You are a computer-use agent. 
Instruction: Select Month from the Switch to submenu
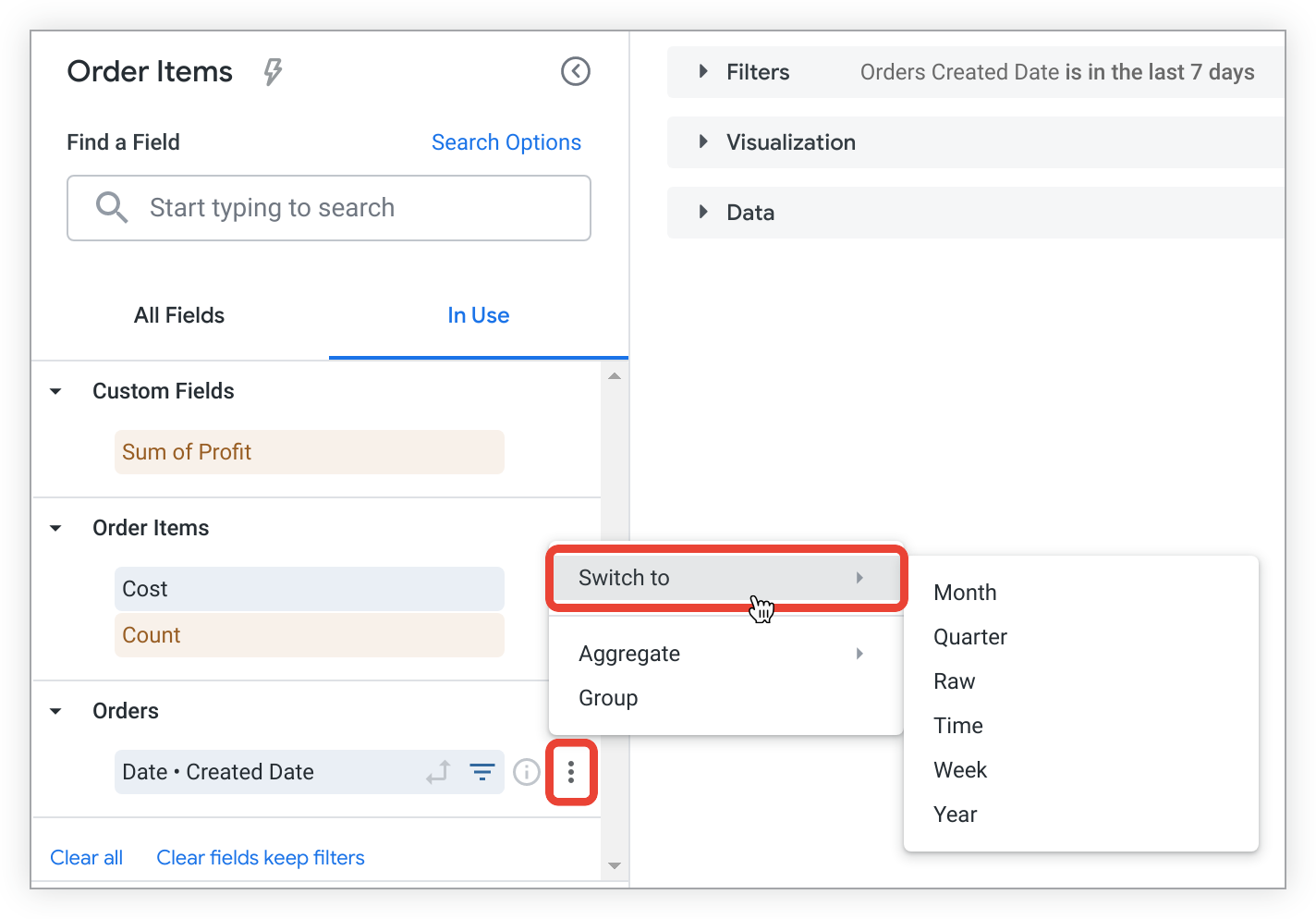pos(964,593)
